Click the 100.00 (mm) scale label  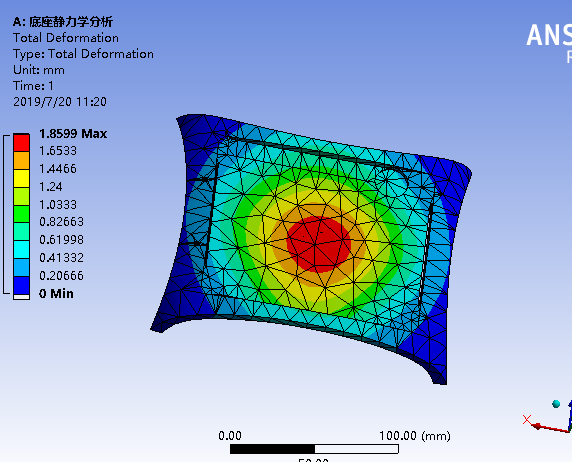(x=415, y=436)
